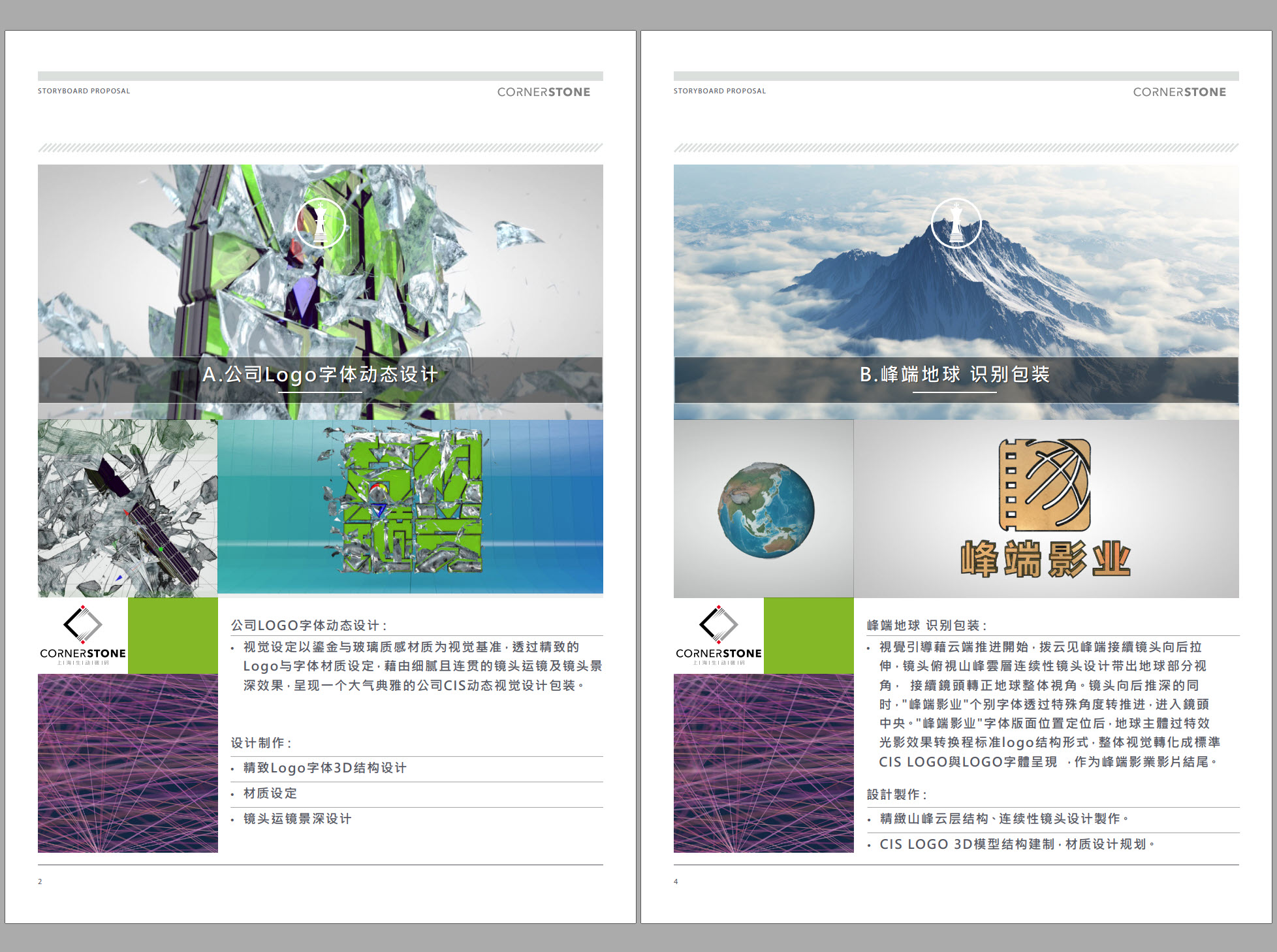Viewport: 1277px width, 952px height.
Task: Click the CORNERSTONE header wordmark on right page
Action: click(x=1179, y=92)
